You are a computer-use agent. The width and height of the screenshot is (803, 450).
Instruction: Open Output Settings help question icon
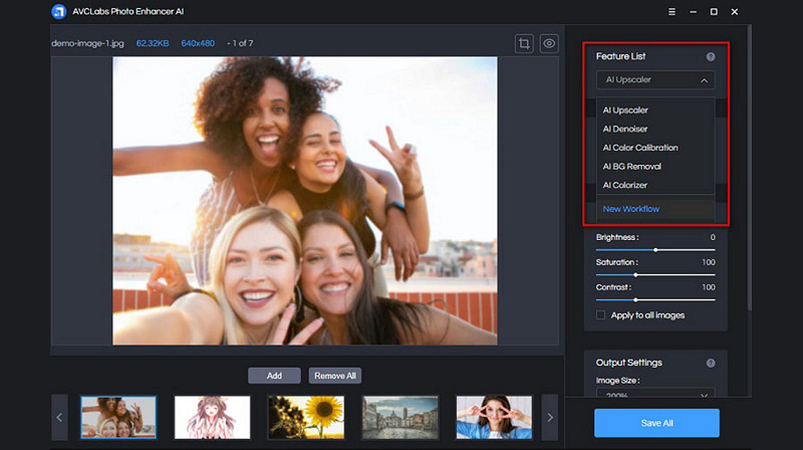(x=710, y=363)
